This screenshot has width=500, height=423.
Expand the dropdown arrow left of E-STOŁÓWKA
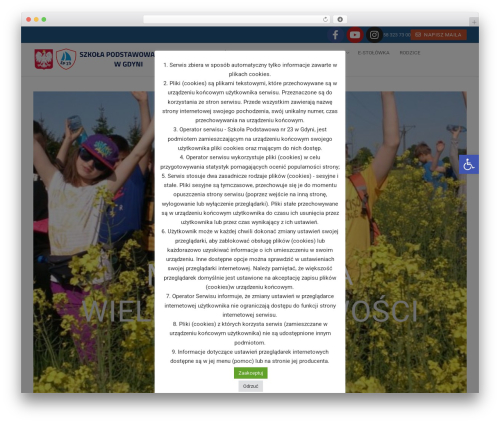(348, 53)
